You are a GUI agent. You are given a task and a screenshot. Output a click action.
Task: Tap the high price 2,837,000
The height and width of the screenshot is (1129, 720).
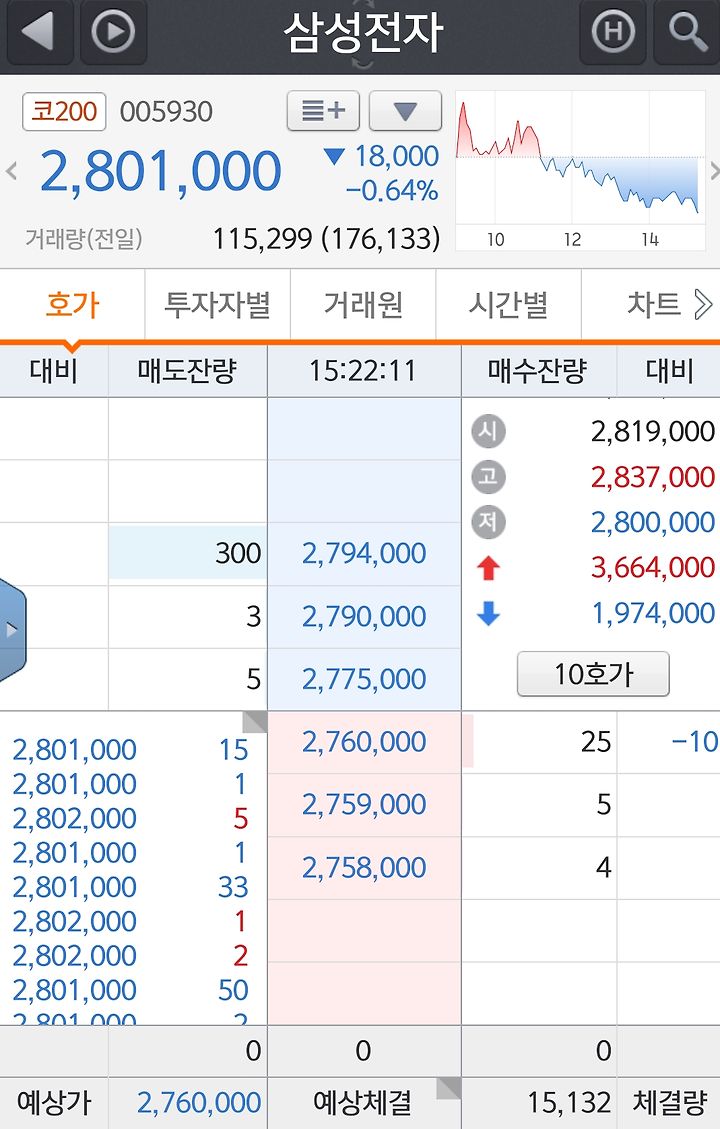653,477
